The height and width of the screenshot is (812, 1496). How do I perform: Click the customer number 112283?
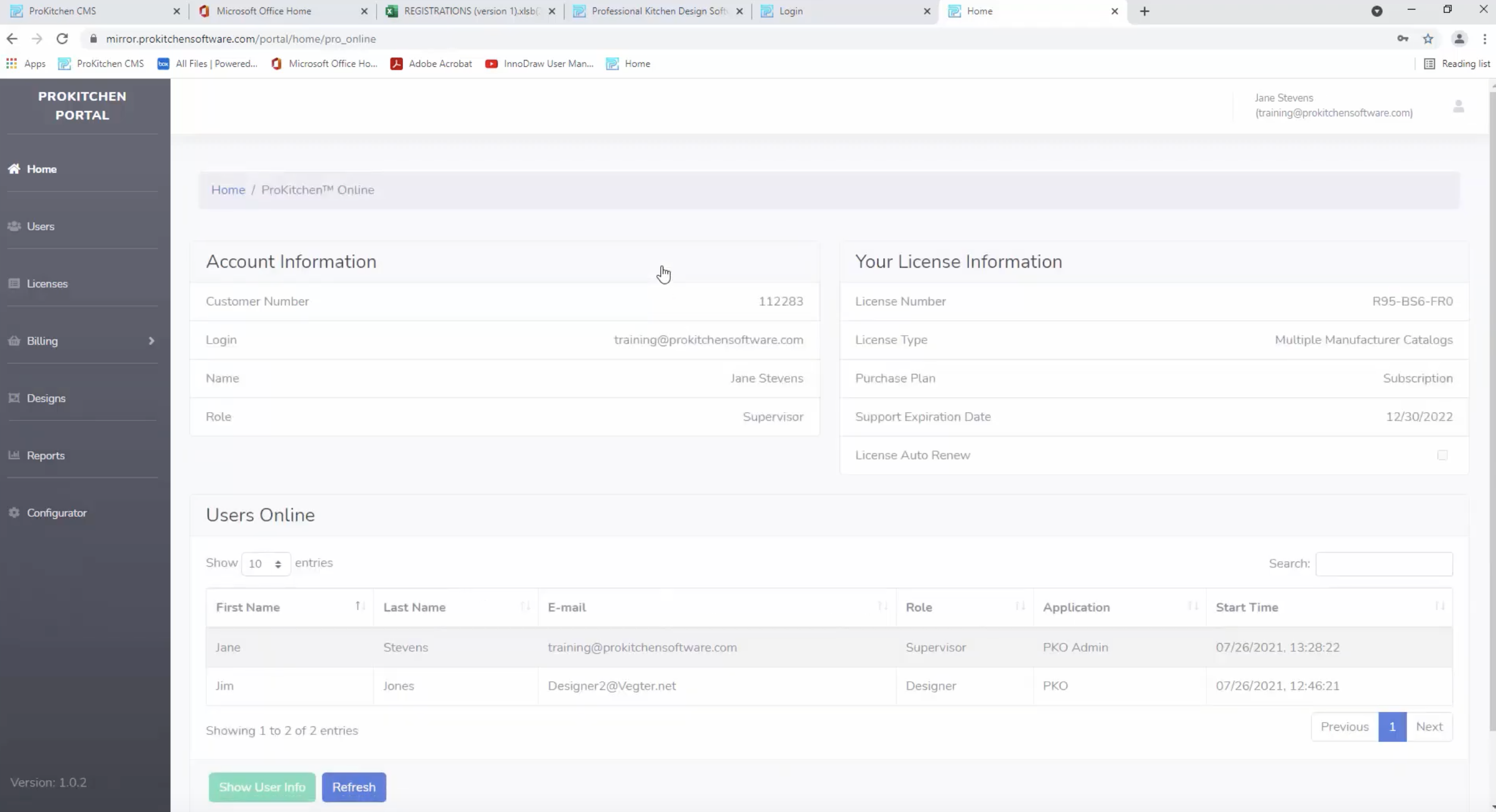click(781, 302)
